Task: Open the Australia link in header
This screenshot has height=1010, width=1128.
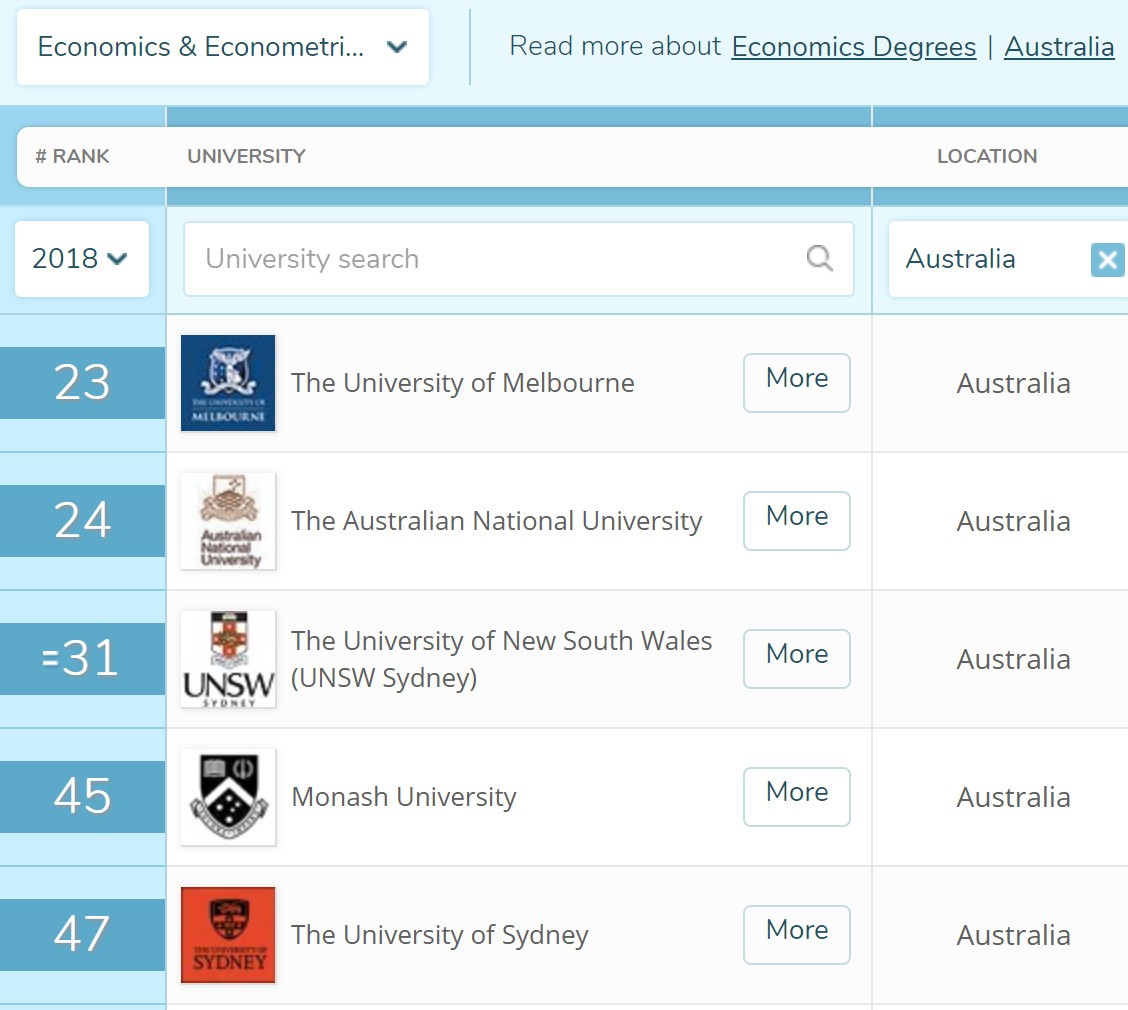Action: pos(1059,47)
